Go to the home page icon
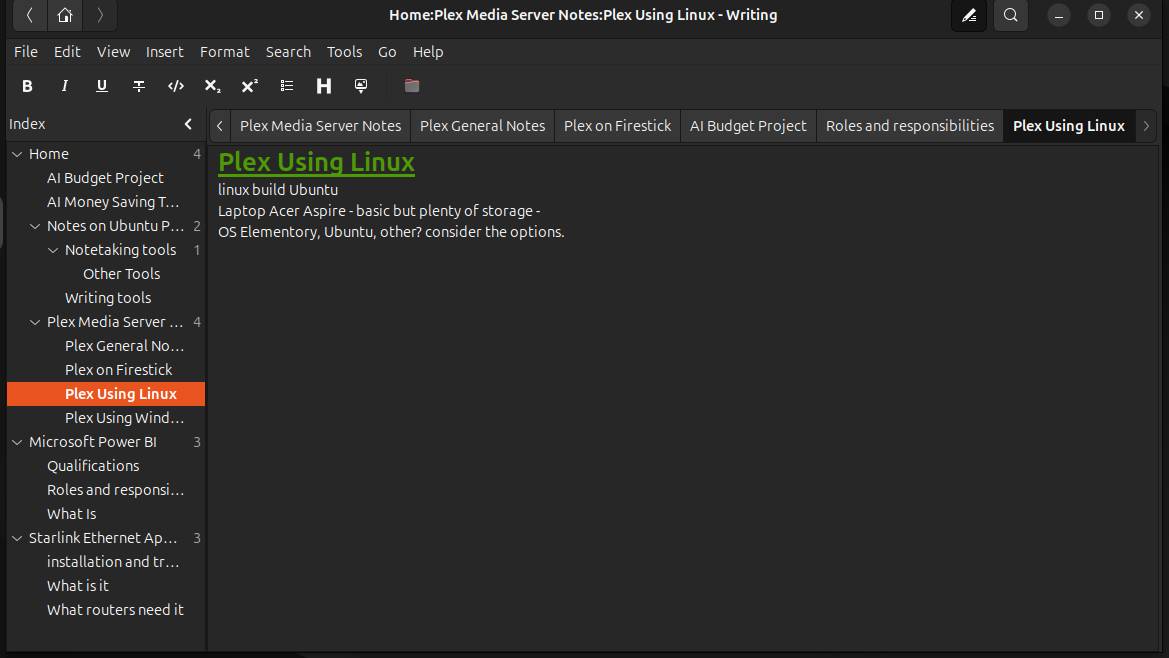The height and width of the screenshot is (658, 1169). (65, 15)
